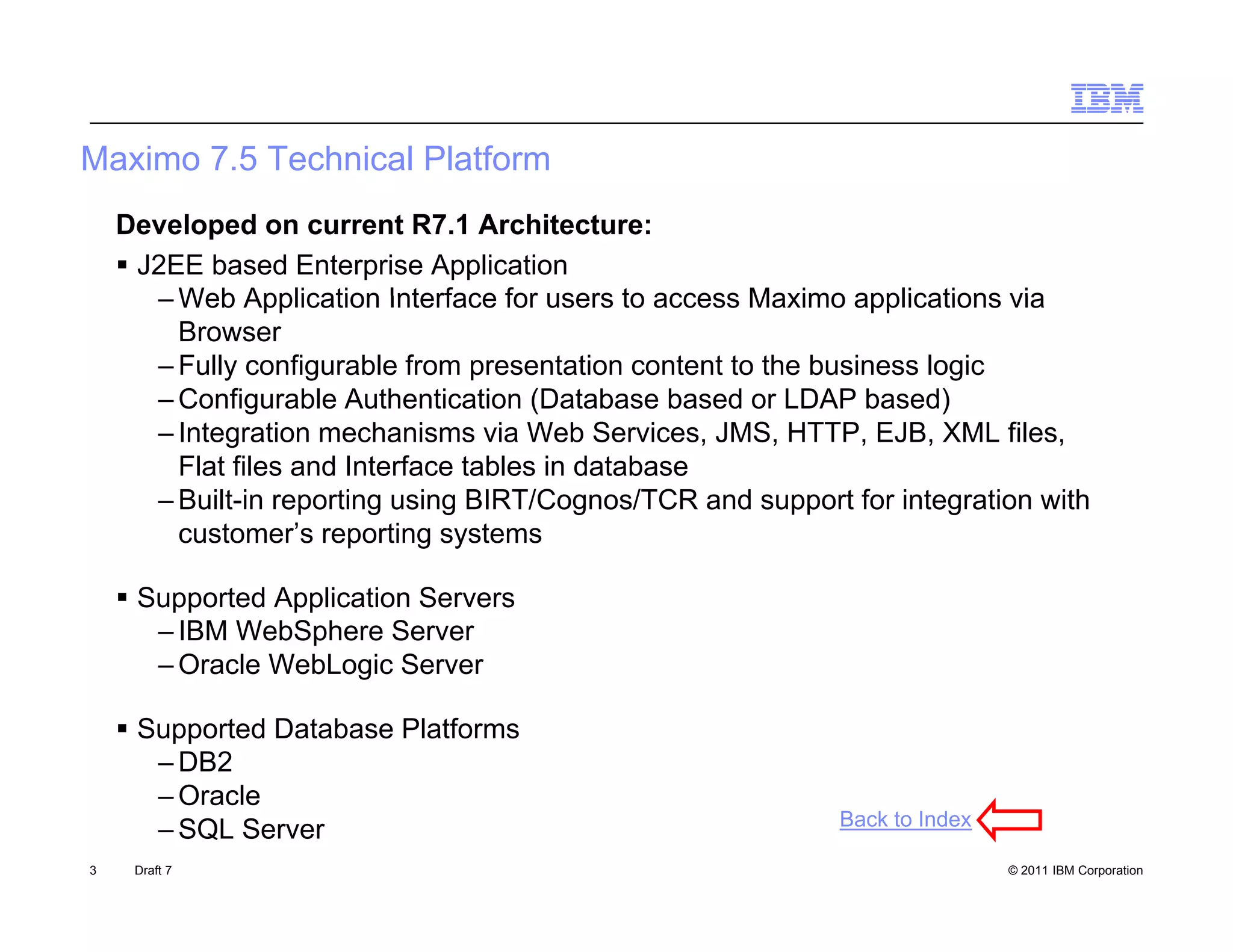
Task: Click the 'Web Application Interface for users' line
Action: (x=611, y=298)
